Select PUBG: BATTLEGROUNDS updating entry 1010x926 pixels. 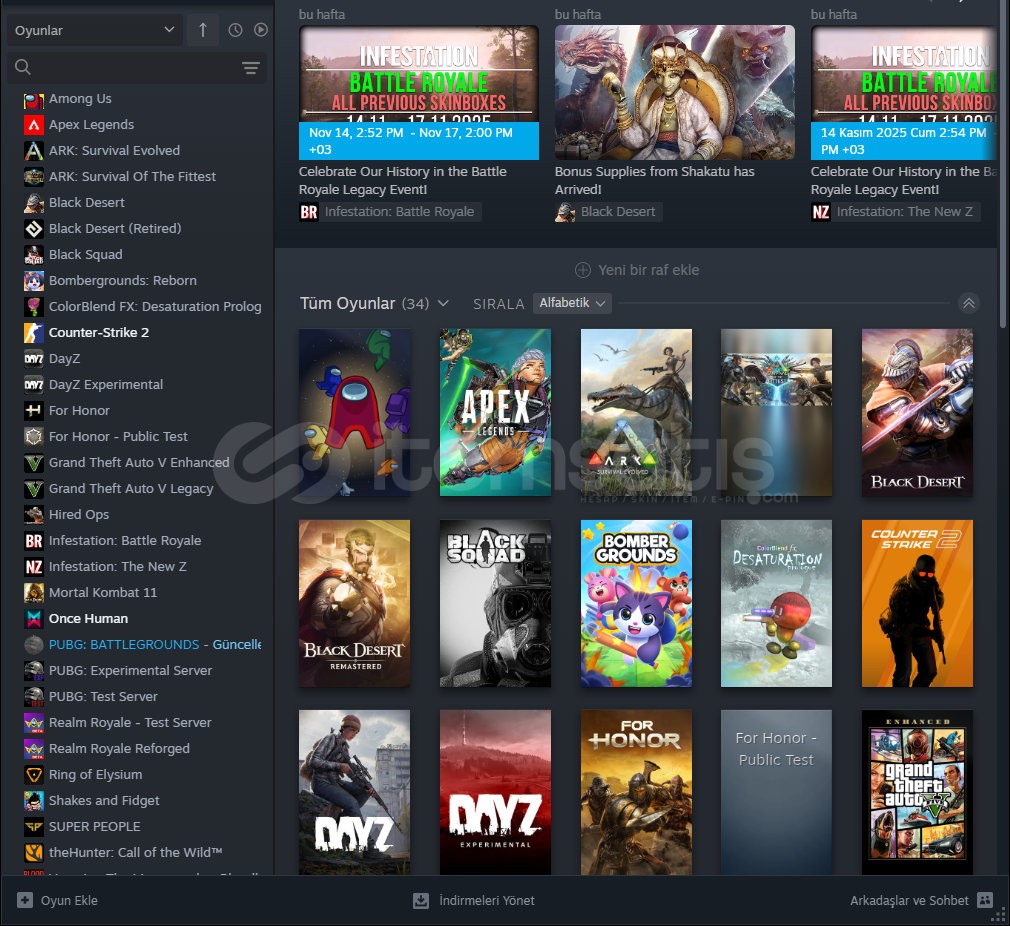(155, 645)
